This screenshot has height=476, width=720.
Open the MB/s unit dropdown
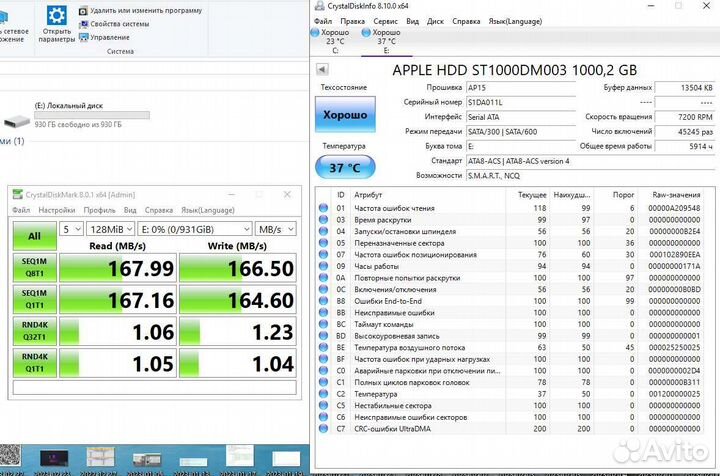click(x=276, y=229)
